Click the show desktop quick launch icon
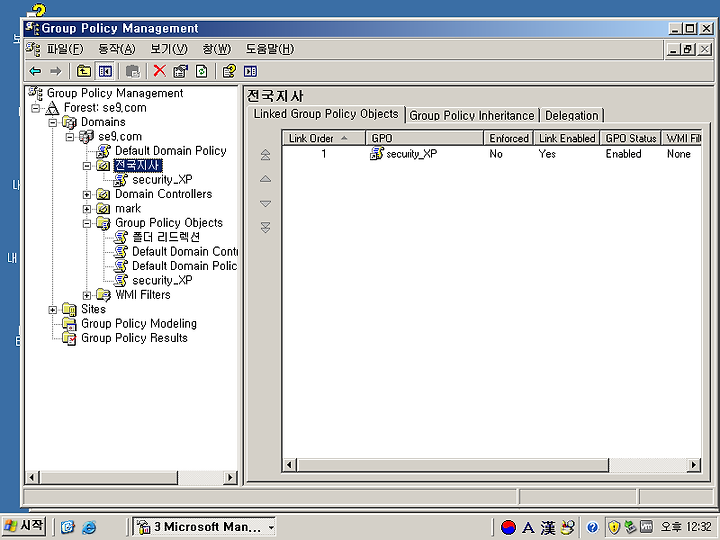Viewport: 720px width, 540px height. point(68,527)
